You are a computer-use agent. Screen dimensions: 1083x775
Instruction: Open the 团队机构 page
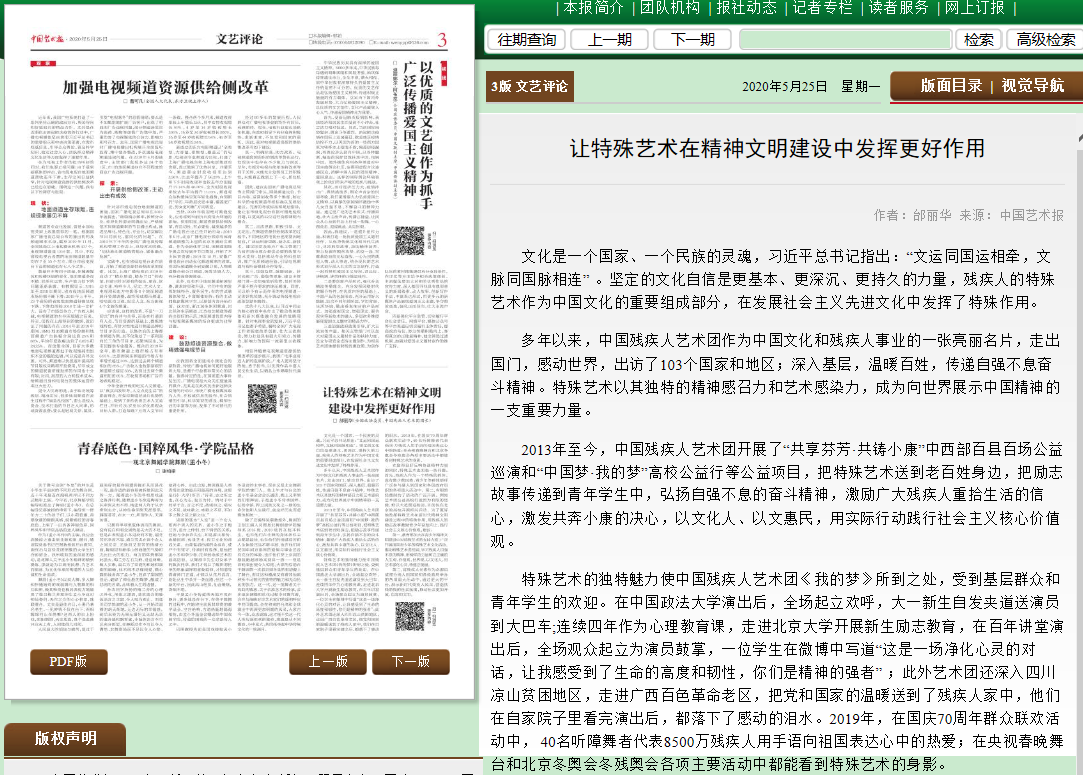[x=669, y=8]
